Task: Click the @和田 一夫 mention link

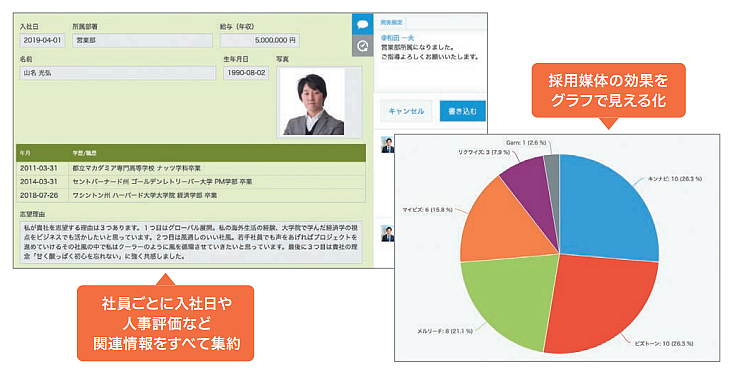Action: [x=397, y=38]
